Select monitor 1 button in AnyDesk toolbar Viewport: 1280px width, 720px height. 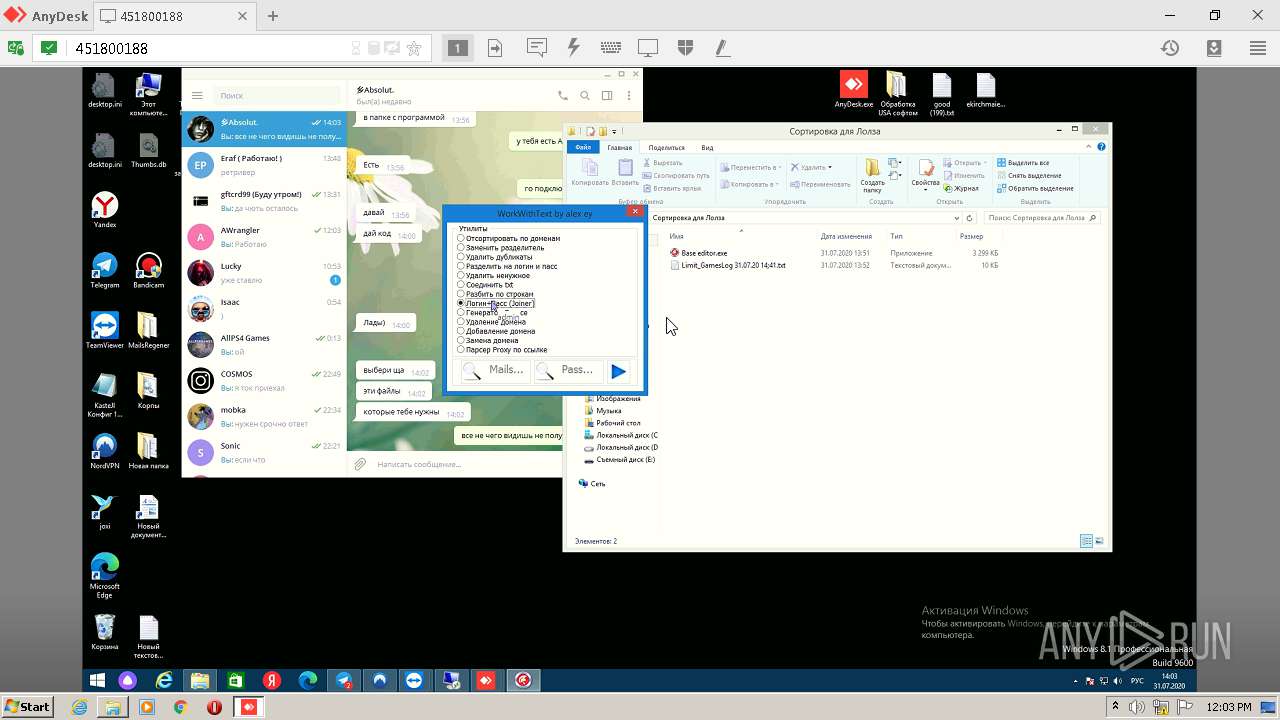click(457, 48)
